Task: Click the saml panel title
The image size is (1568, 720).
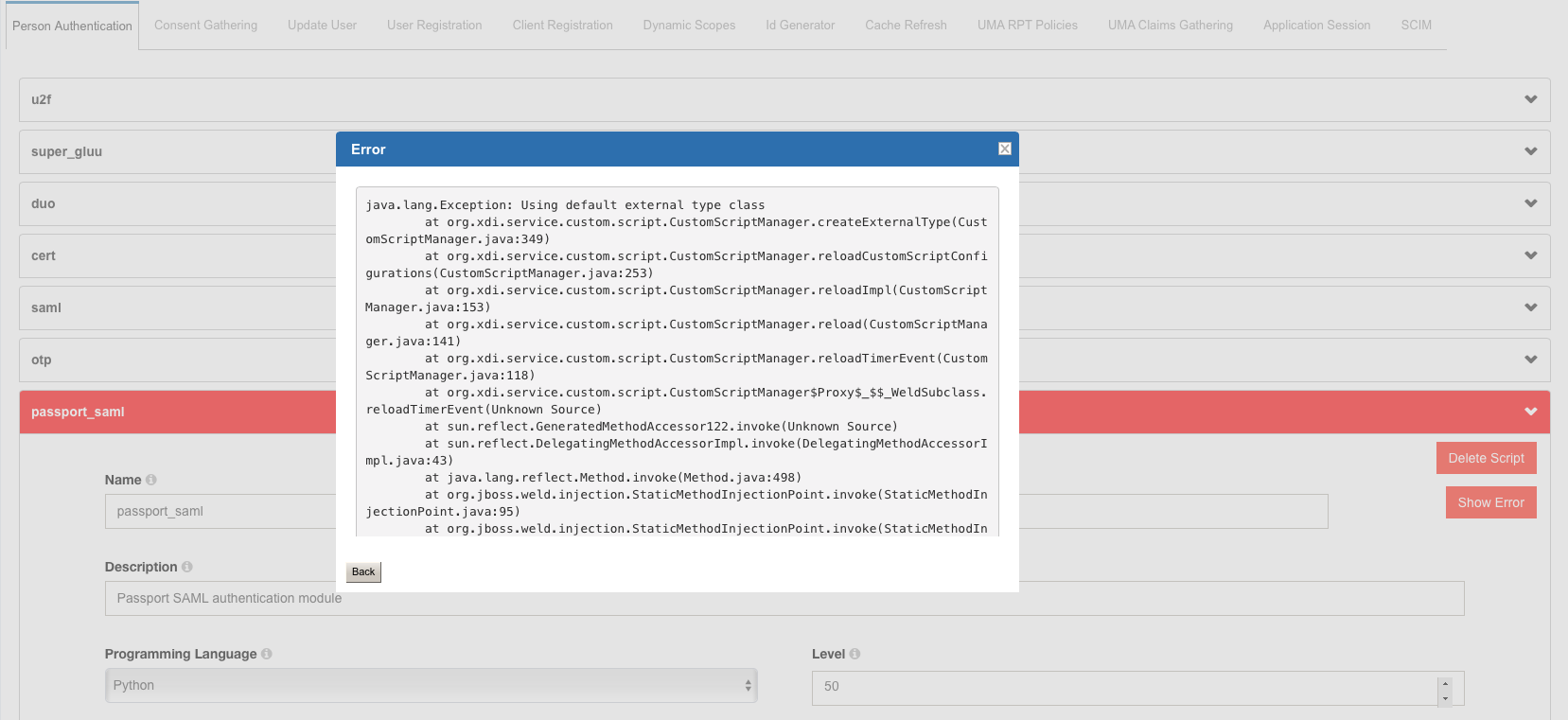Action: pyautogui.click(x=46, y=307)
